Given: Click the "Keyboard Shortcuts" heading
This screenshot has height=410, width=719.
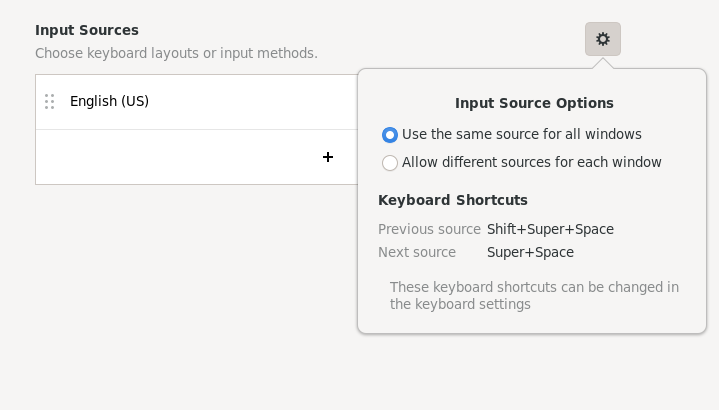Looking at the screenshot, I should [x=453, y=200].
